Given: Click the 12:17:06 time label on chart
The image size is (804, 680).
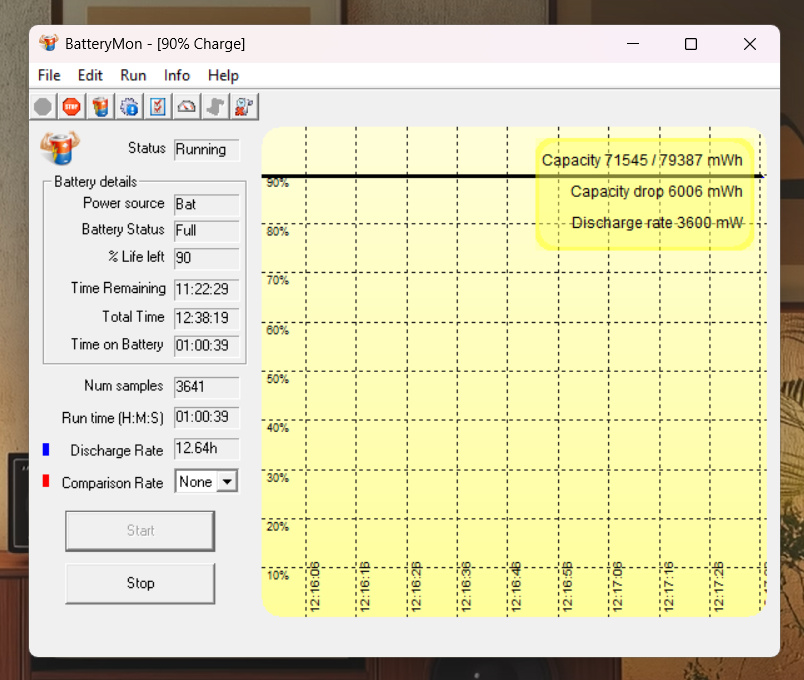Looking at the screenshot, I should point(617,587).
